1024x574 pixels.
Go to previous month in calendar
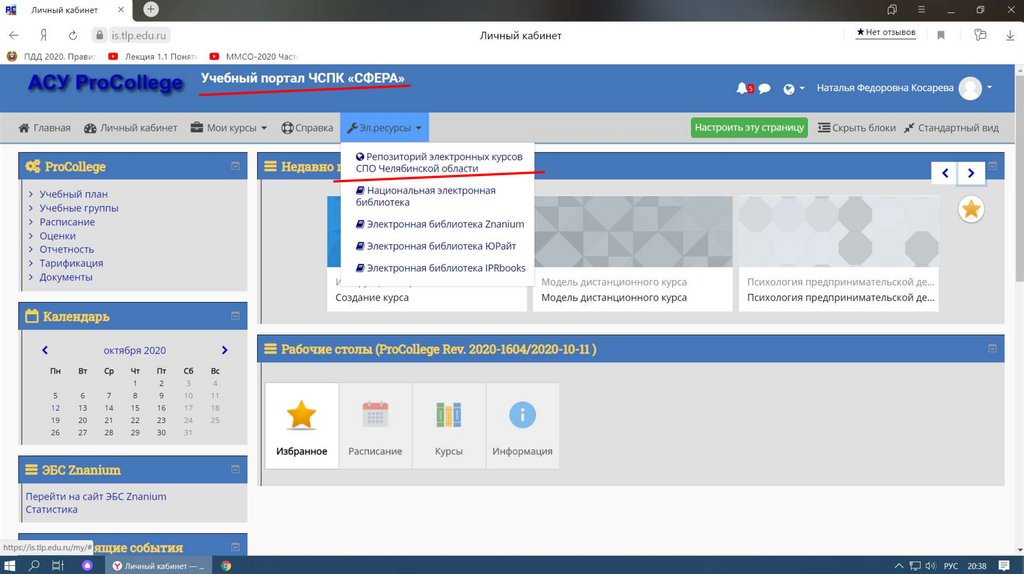[45, 350]
